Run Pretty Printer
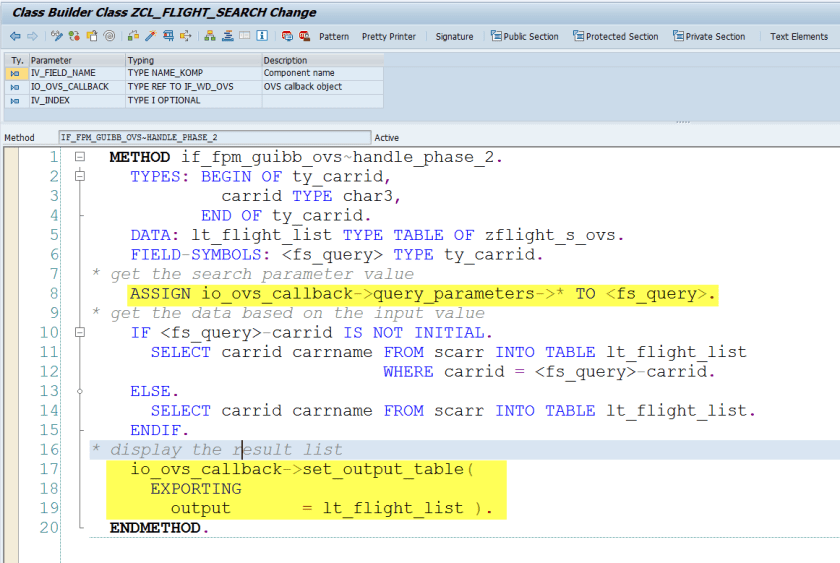Viewport: 840px width, 563px height. (388, 36)
